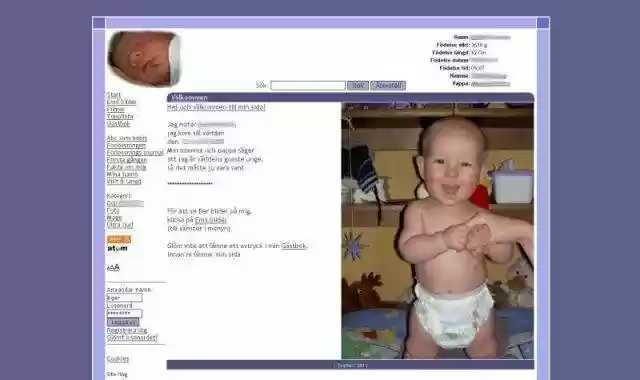
Task: Click the 'Födelse vikt' value text
Action: [x=479, y=45]
